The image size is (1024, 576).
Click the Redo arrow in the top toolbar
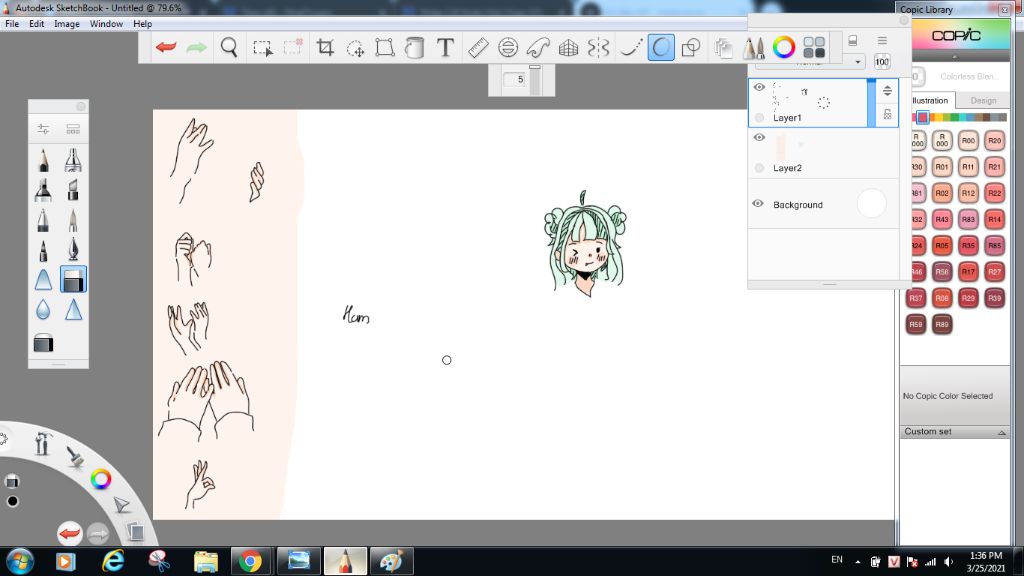point(196,47)
